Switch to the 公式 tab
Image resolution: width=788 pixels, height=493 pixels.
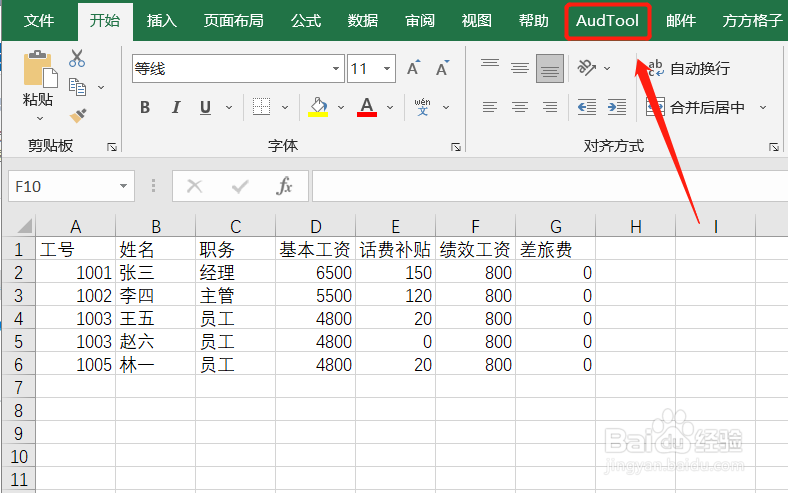(306, 21)
